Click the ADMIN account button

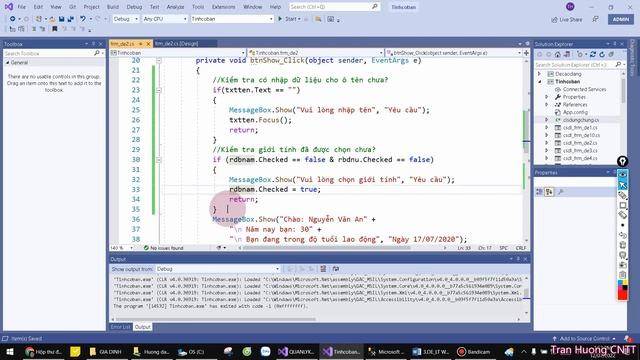pyautogui.click(x=620, y=19)
